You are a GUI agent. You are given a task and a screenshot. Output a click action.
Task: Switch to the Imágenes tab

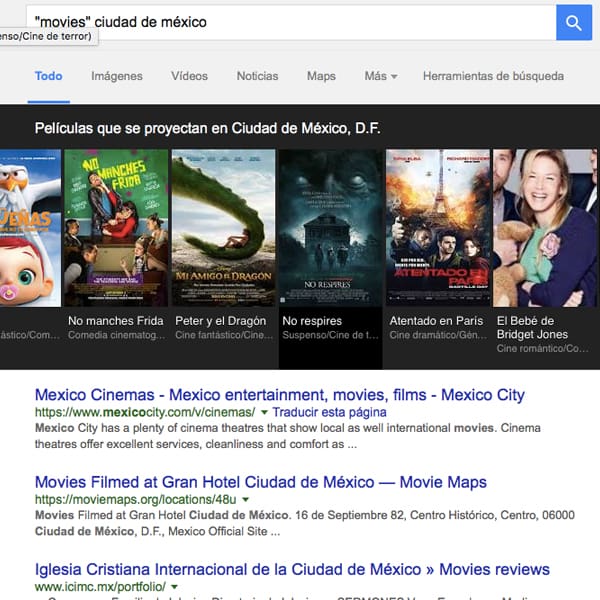117,76
